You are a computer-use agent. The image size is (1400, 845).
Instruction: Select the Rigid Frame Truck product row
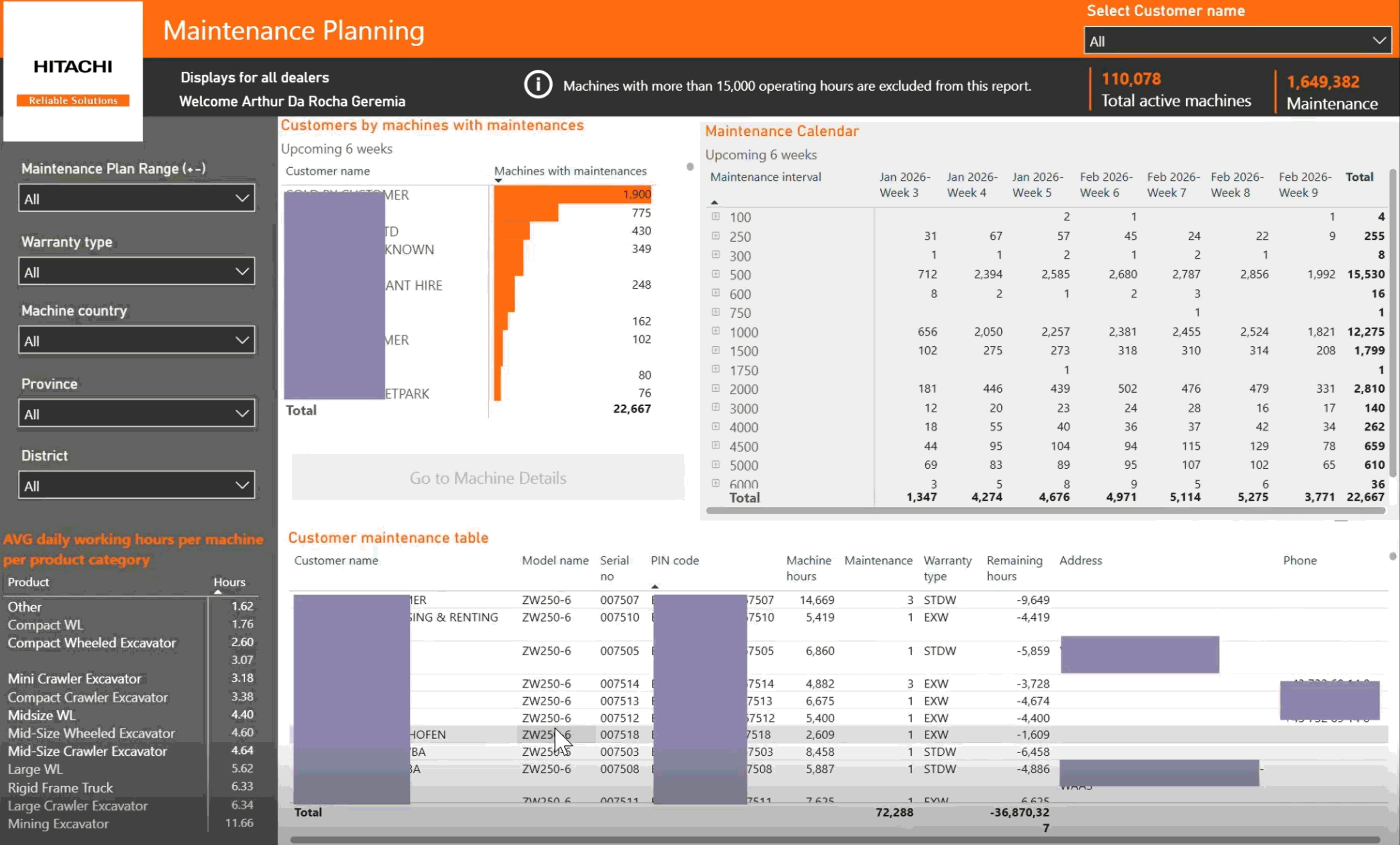(130, 788)
